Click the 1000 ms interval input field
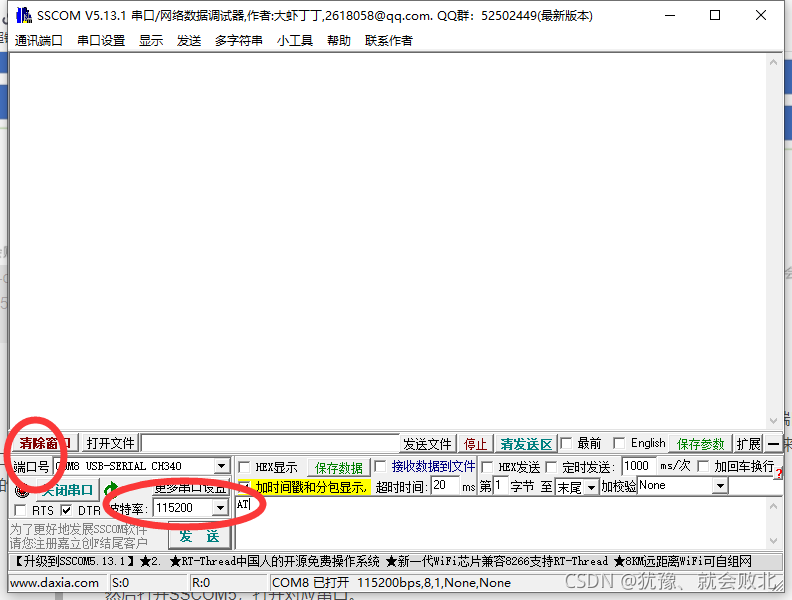This screenshot has width=792, height=600. click(638, 466)
